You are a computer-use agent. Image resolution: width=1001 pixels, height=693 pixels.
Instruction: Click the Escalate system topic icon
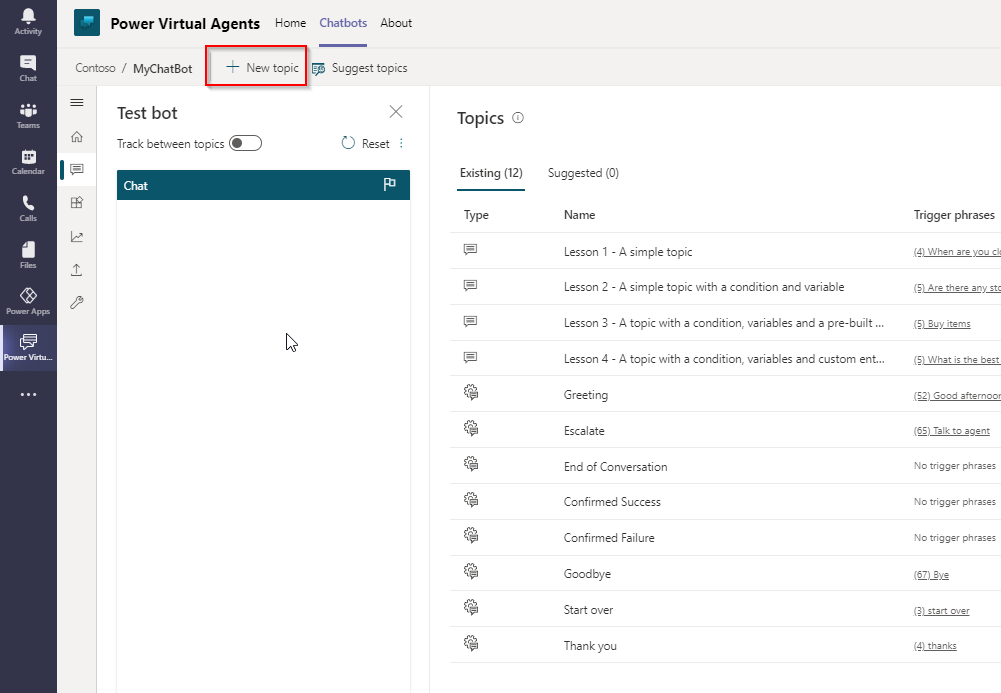point(471,428)
